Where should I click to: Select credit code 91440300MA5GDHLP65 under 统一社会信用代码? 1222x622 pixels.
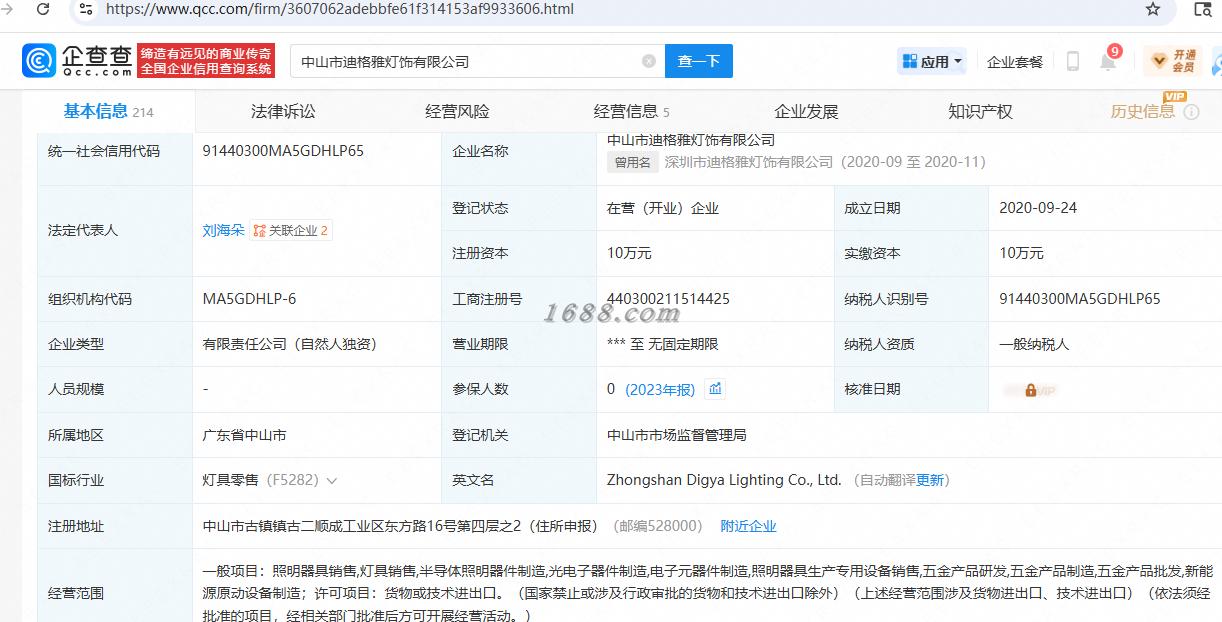[283, 151]
